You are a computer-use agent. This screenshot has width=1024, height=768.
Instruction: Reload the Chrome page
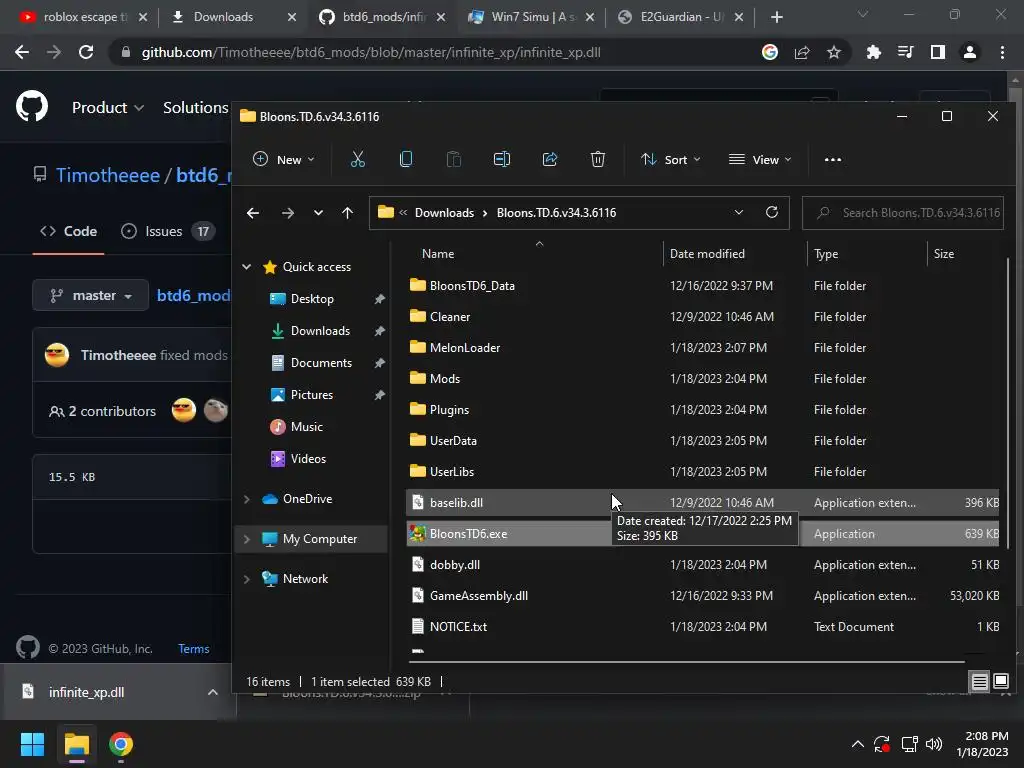tap(86, 52)
